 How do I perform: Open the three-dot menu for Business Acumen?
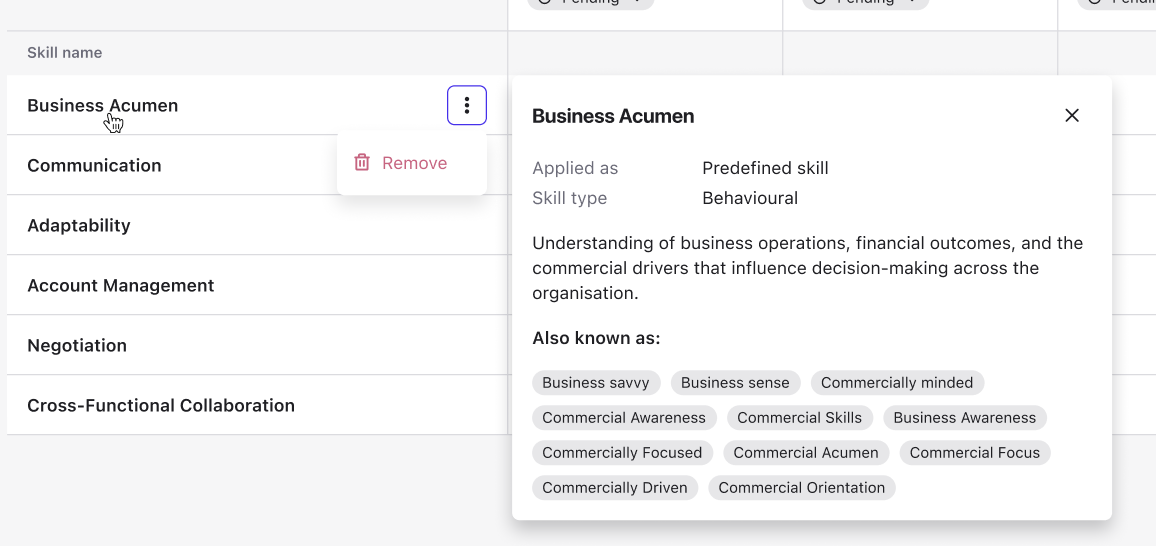467,105
